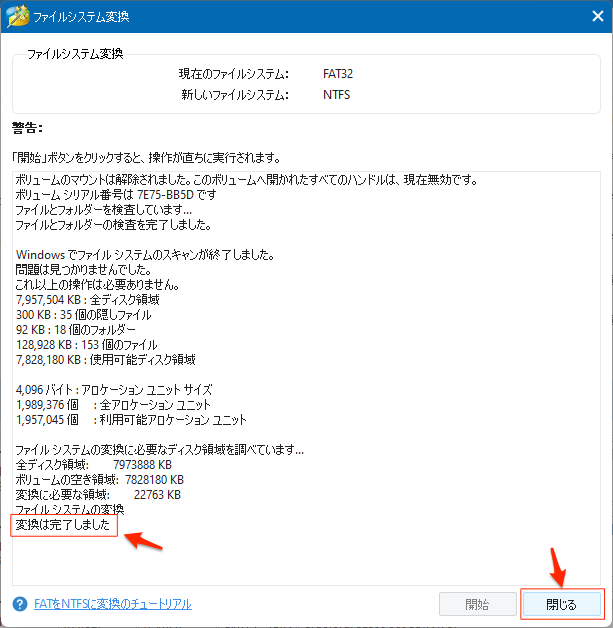Click the 7,957,504 KB 全ディスク領域 line
Viewport: 613px width, 628px height.
87,299
